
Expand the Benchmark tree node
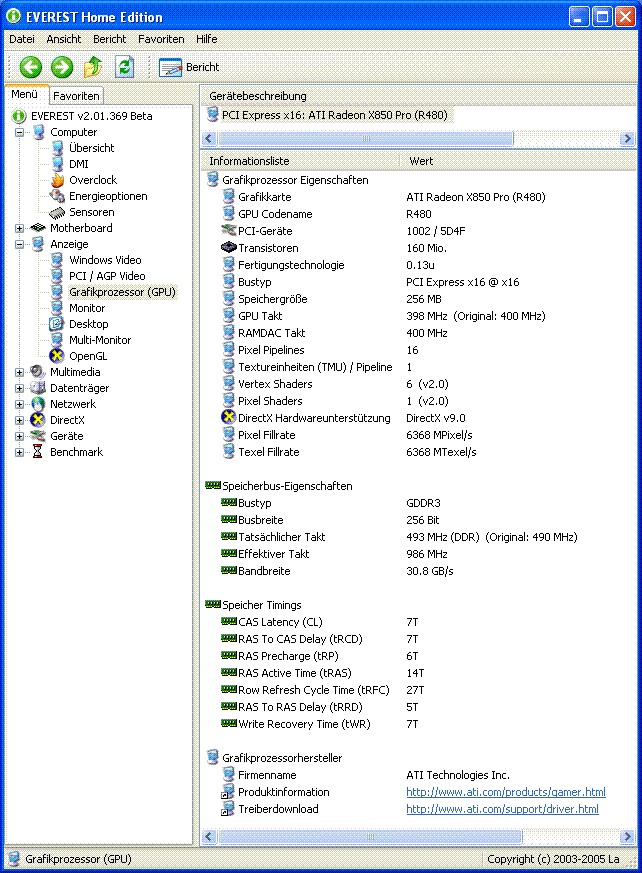pos(19,453)
